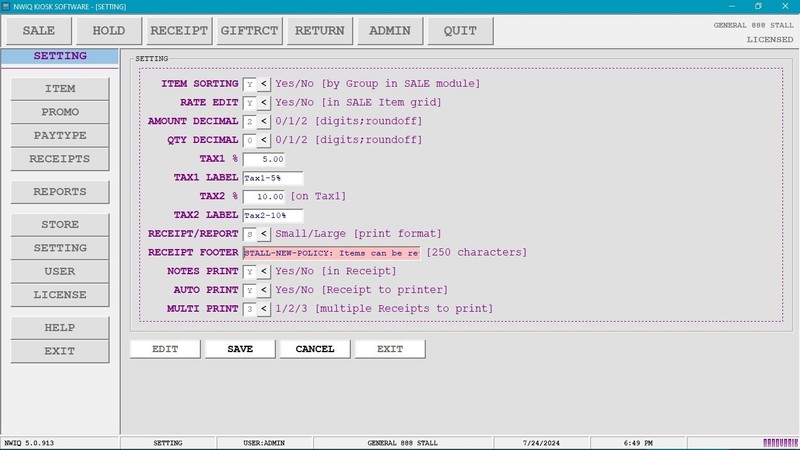Click the application icon in title bar
The image size is (800, 450).
click(6, 6)
